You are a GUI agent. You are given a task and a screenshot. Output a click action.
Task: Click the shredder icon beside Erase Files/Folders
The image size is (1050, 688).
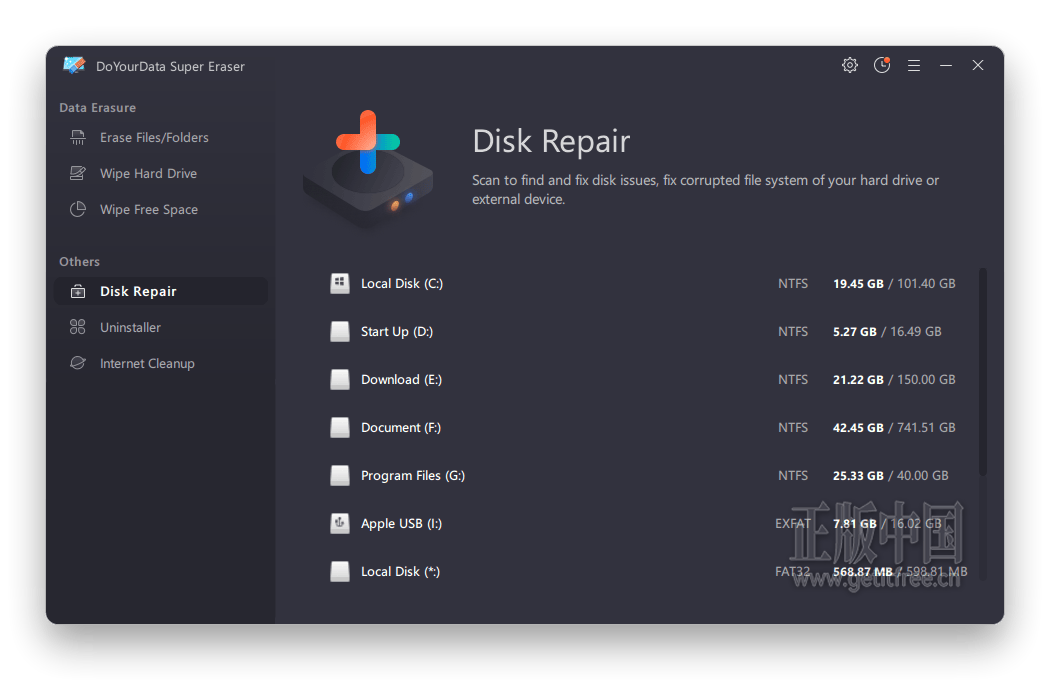(78, 137)
